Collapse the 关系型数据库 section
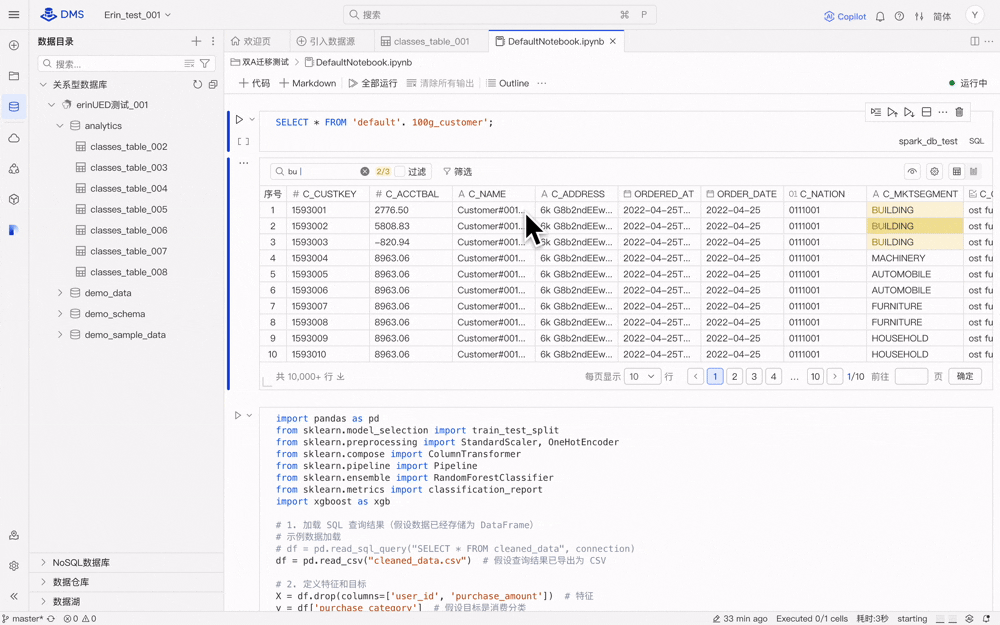 tap(43, 84)
